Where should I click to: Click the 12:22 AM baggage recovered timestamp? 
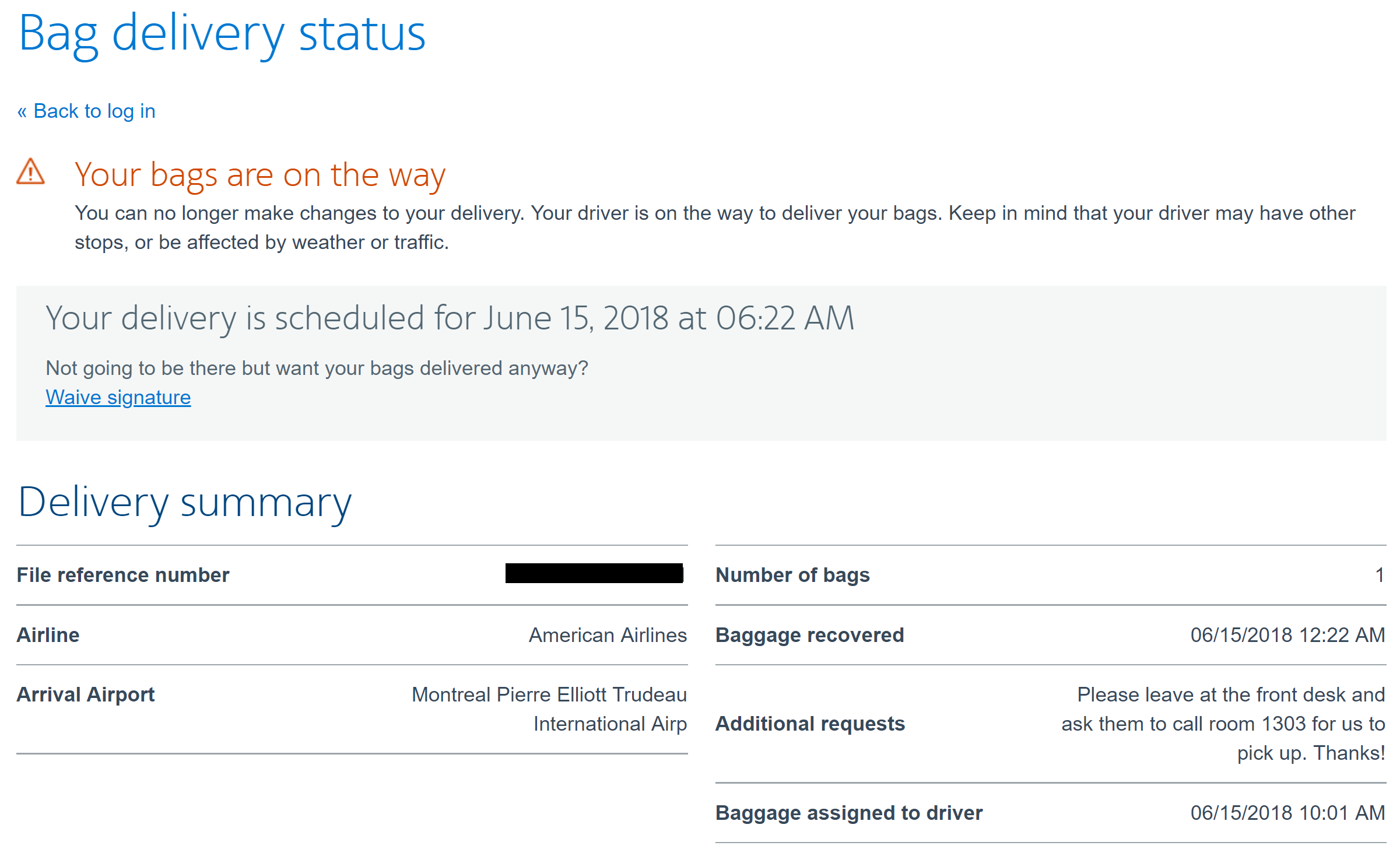pyautogui.click(x=1287, y=635)
